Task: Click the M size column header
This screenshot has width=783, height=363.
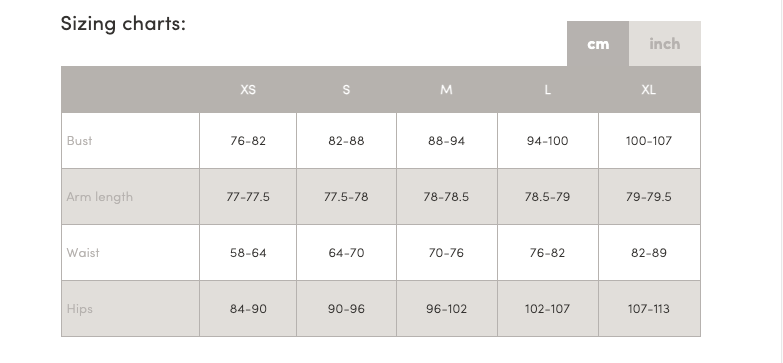Action: 446,89
